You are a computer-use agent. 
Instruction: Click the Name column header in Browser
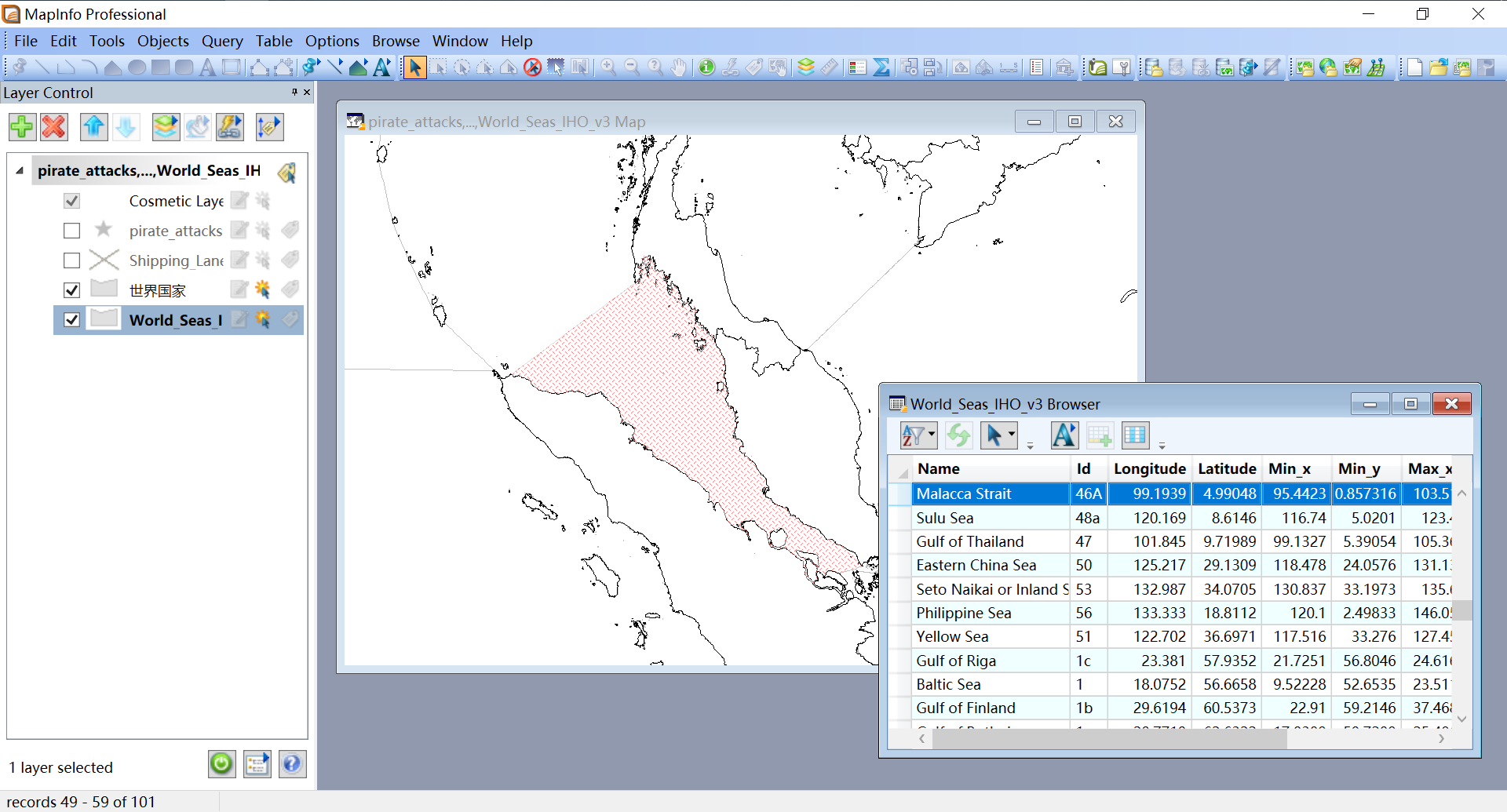point(991,469)
